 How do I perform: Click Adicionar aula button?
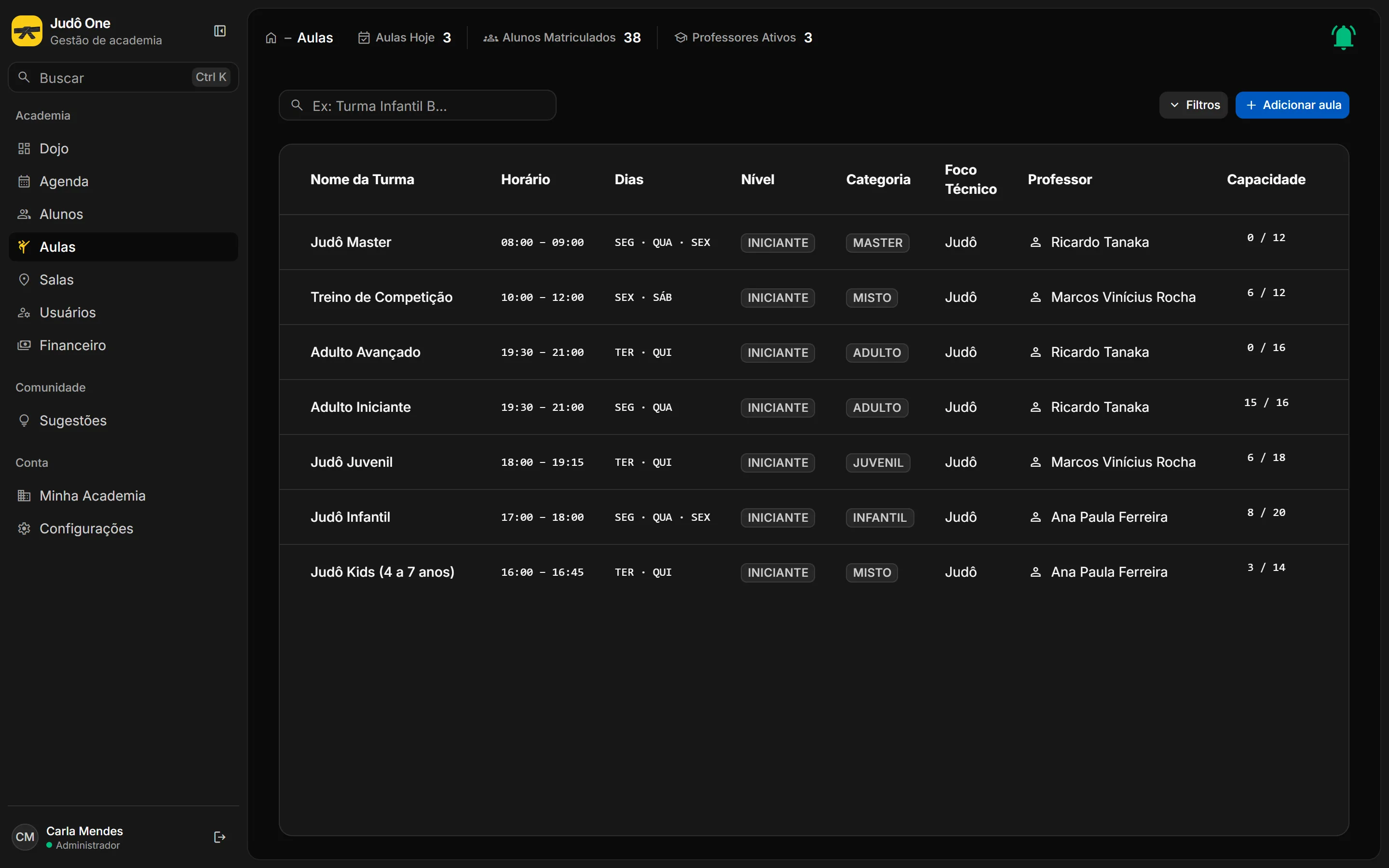pos(1292,105)
